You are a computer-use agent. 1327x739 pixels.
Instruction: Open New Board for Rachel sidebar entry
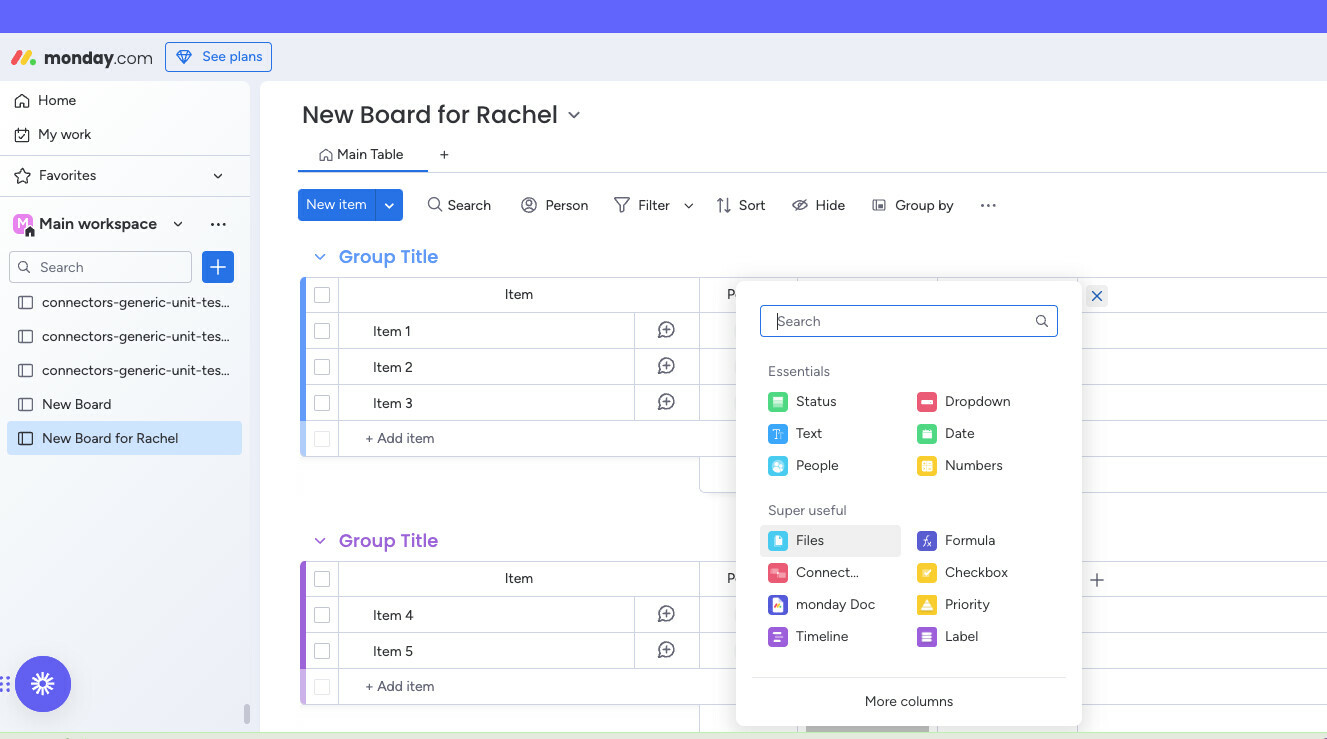[124, 438]
